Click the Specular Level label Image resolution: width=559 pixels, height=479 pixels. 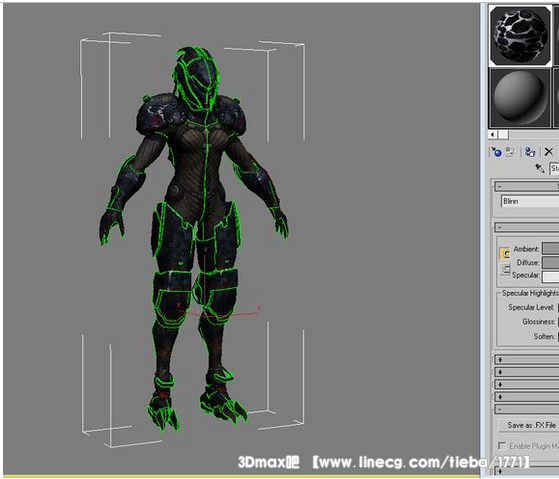pos(531,307)
